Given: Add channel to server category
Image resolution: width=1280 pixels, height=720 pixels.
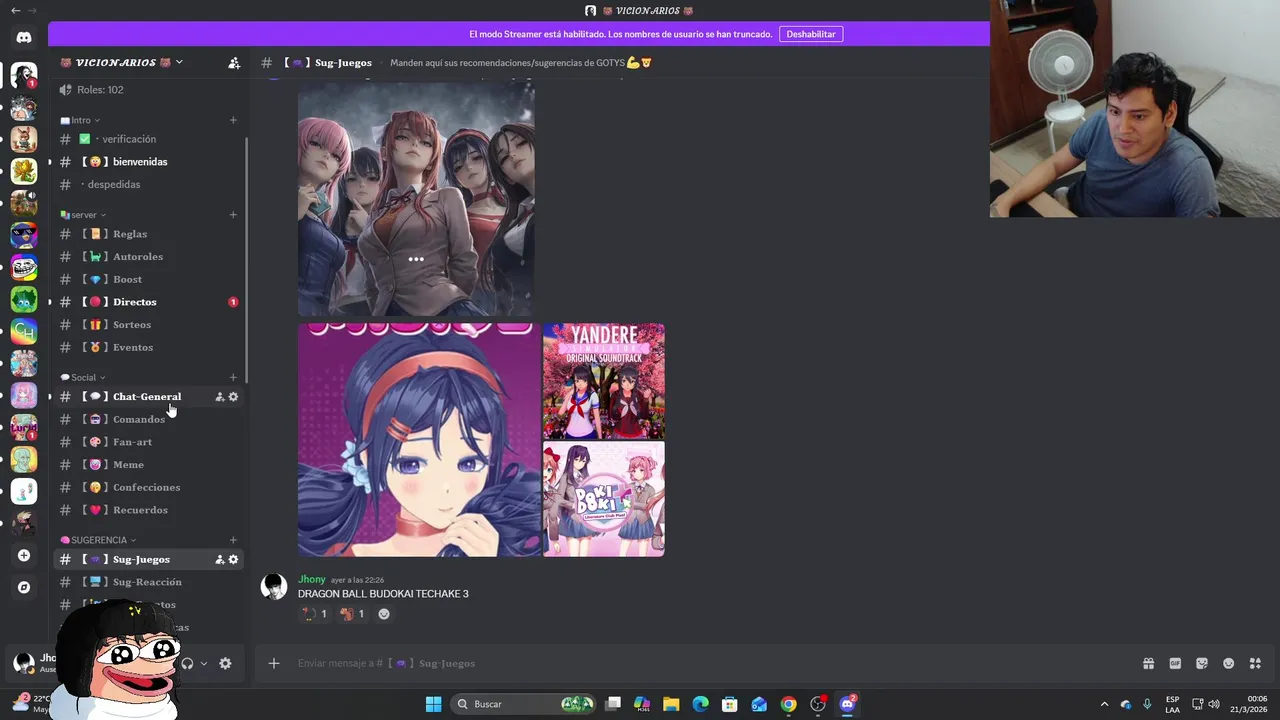Looking at the screenshot, I should [x=233, y=214].
